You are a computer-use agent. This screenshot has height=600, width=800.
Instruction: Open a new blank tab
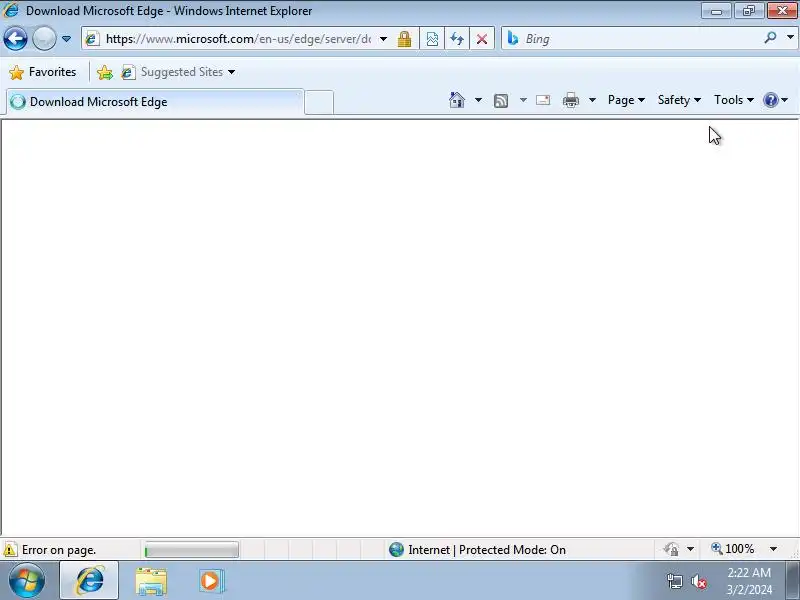click(319, 102)
